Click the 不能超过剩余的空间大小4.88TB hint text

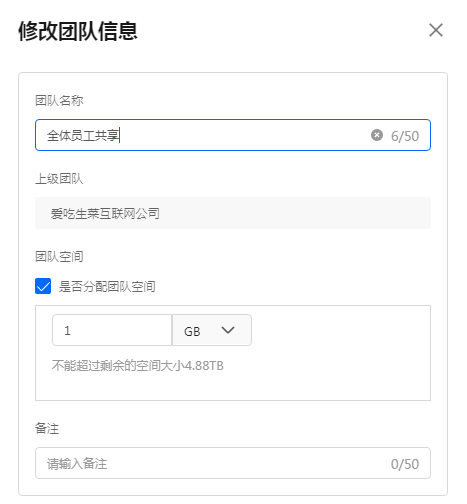tap(138, 366)
